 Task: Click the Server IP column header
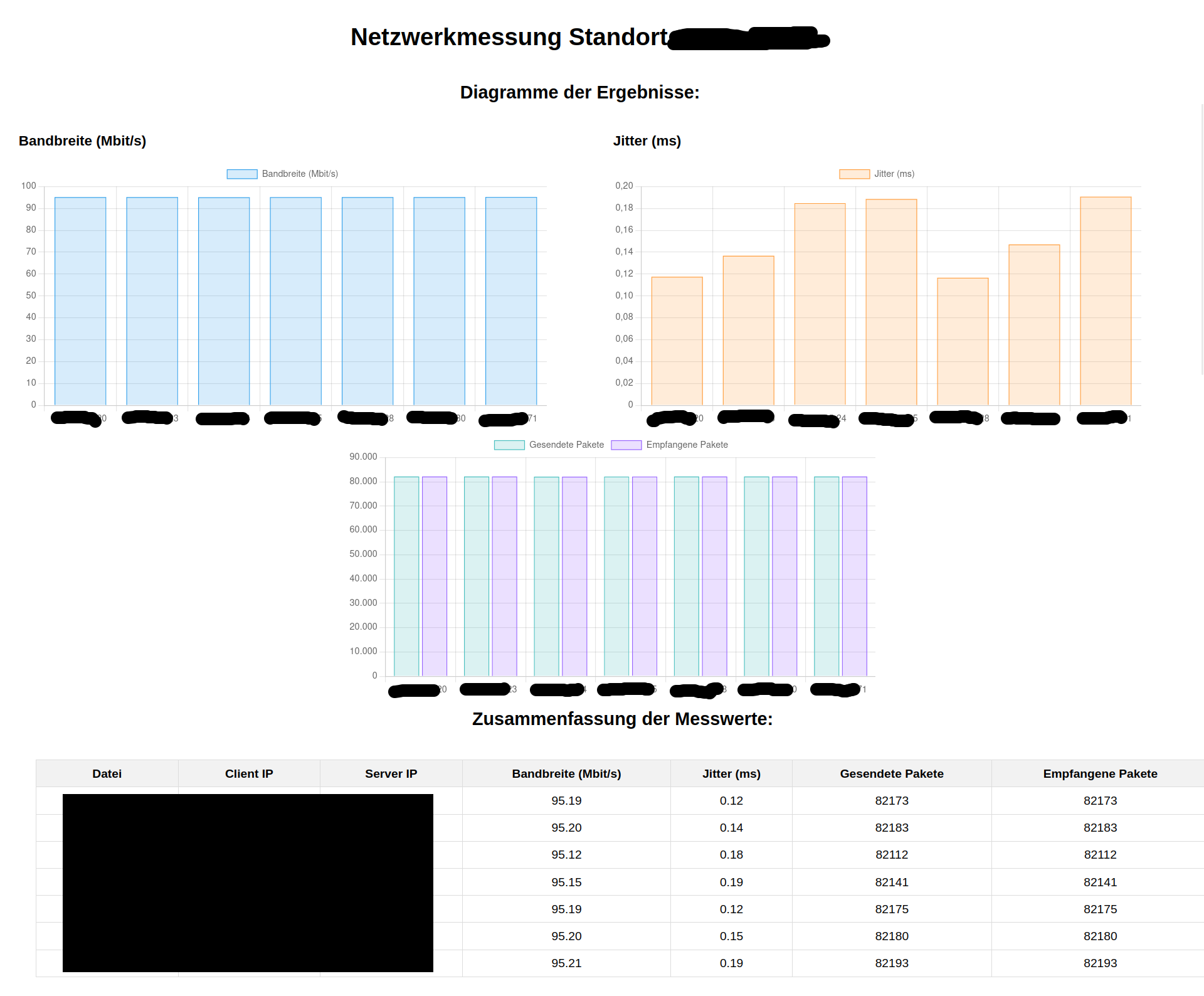pos(391,774)
